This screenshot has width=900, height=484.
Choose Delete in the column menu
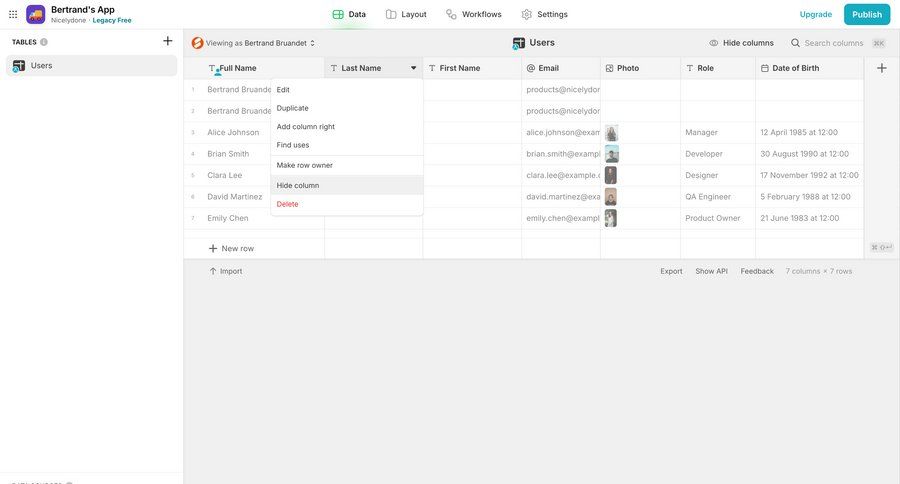tap(347, 204)
